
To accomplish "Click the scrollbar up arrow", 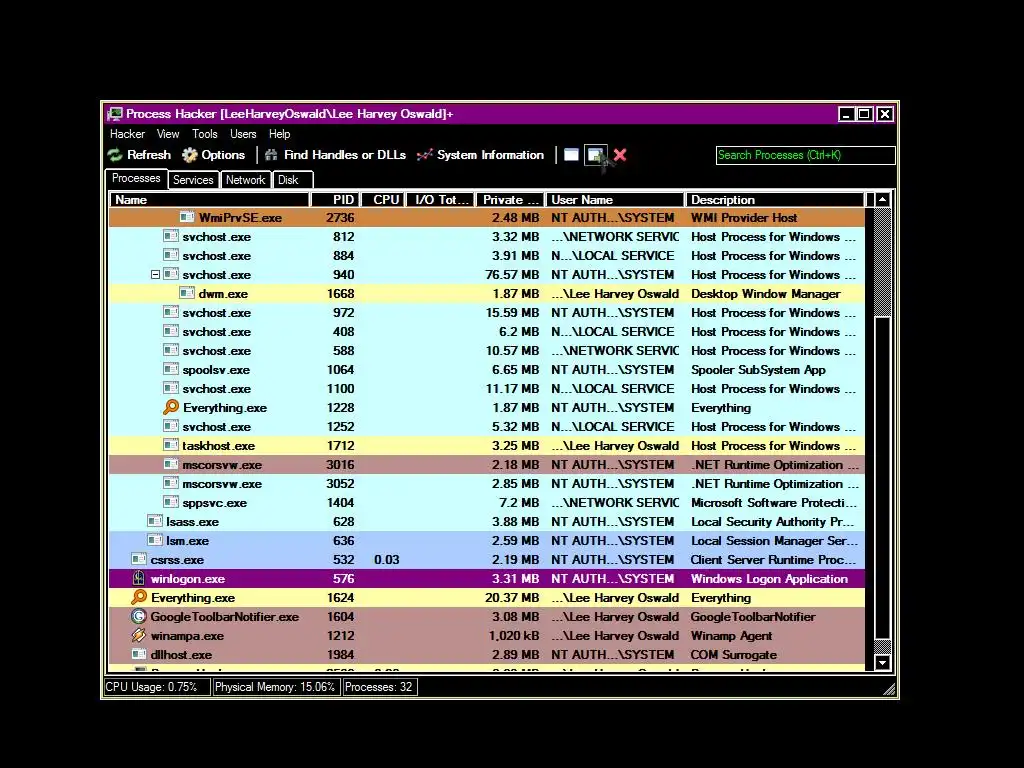I will tap(882, 200).
